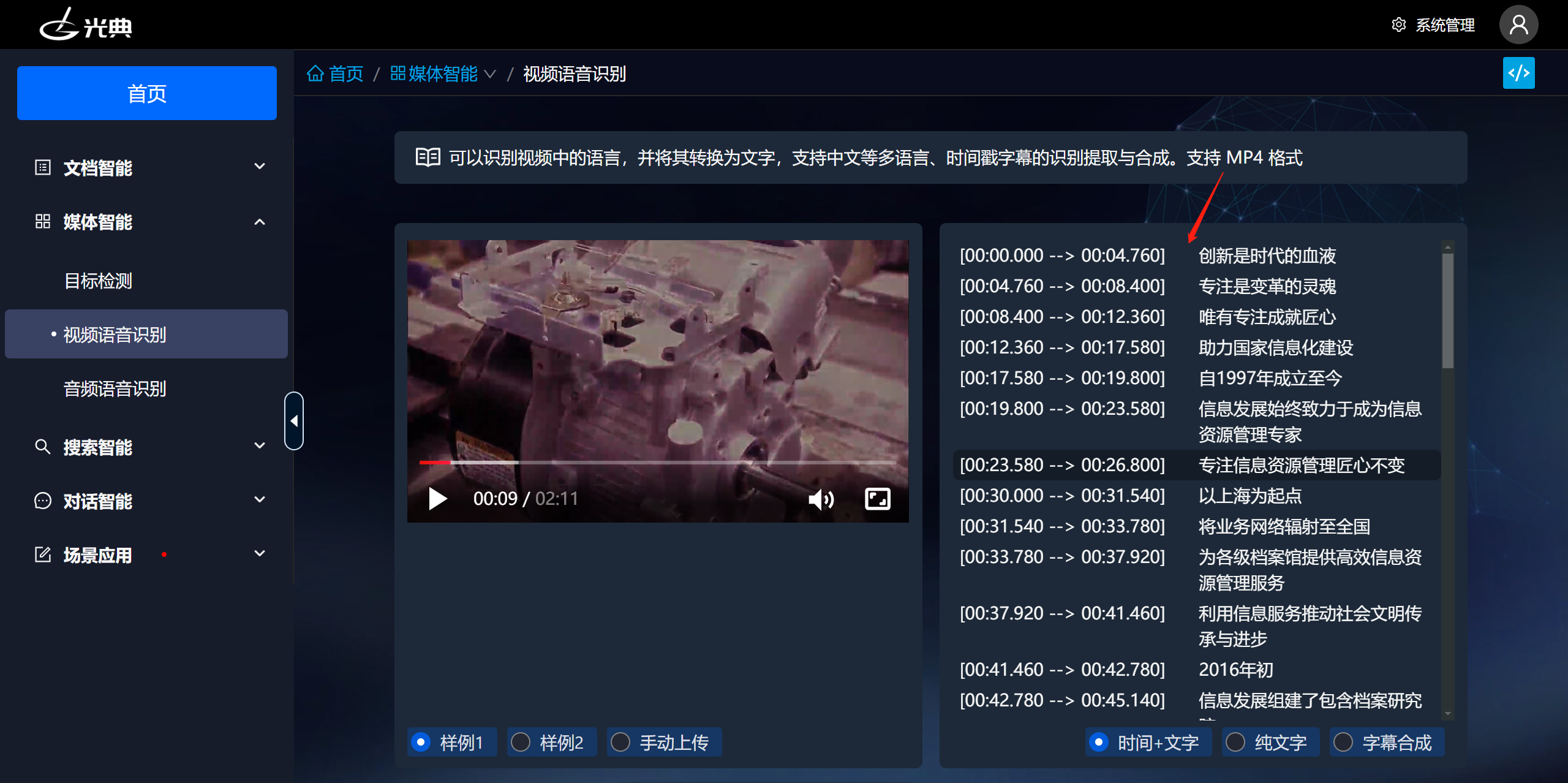Viewport: 1568px width, 783px height.
Task: Expand 搜索智能 menu chevron
Action: point(260,446)
